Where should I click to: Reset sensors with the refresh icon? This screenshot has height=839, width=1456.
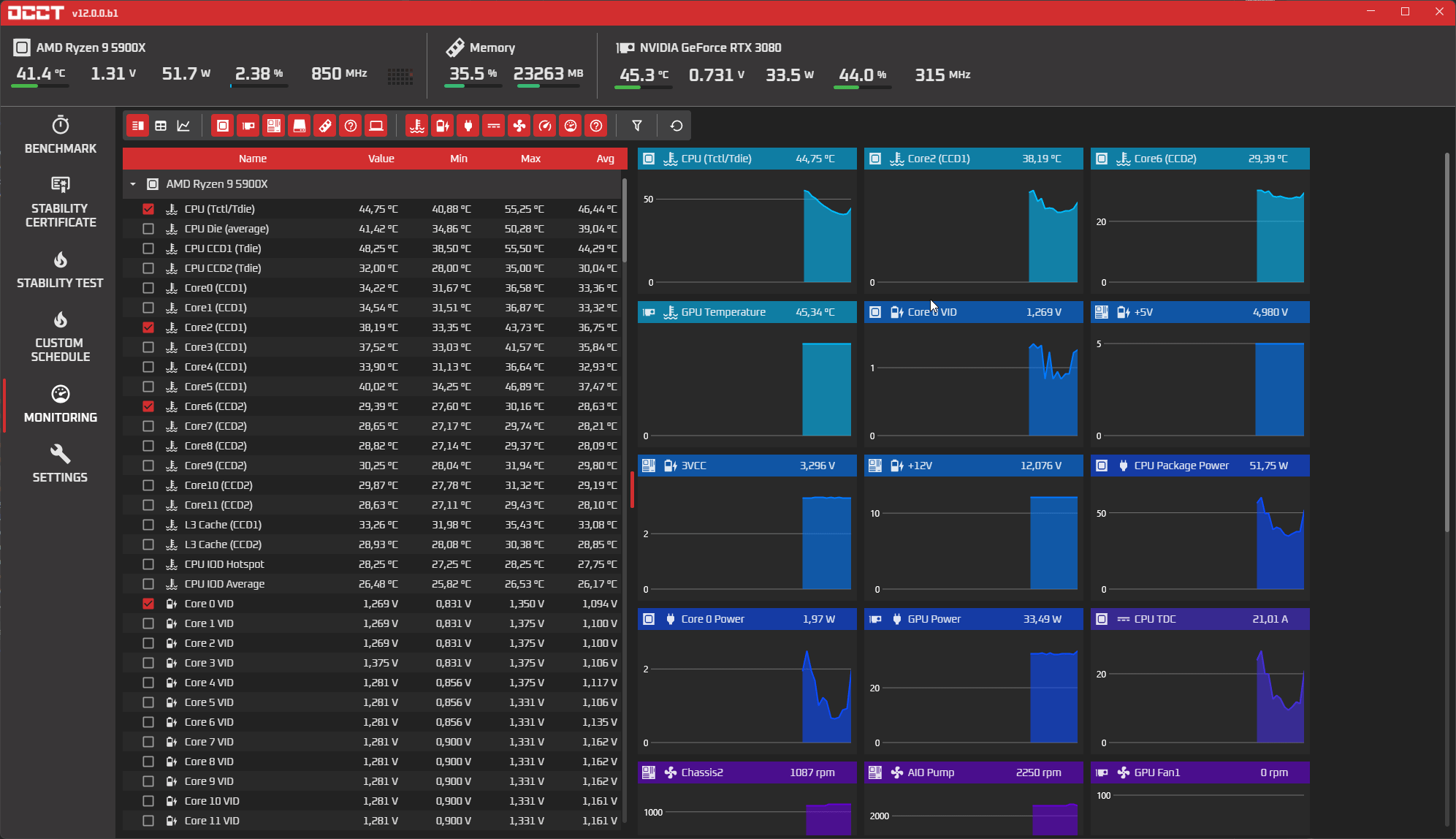[x=675, y=125]
